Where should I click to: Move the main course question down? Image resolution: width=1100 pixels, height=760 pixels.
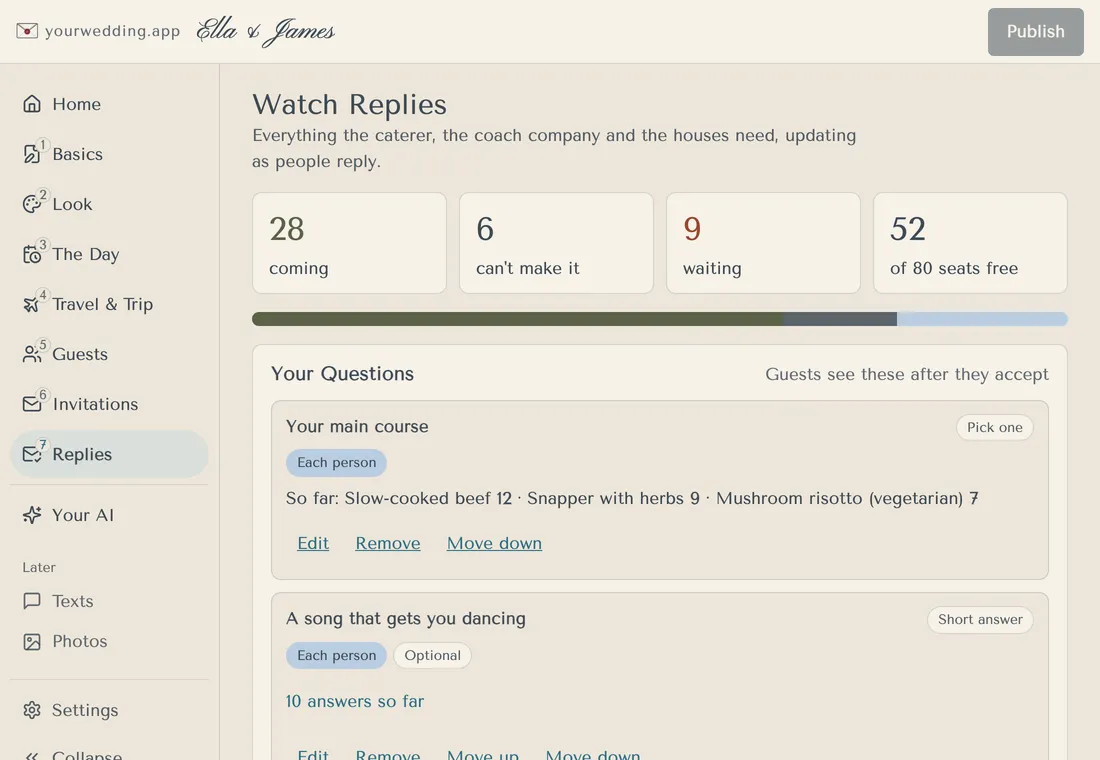pyautogui.click(x=495, y=543)
